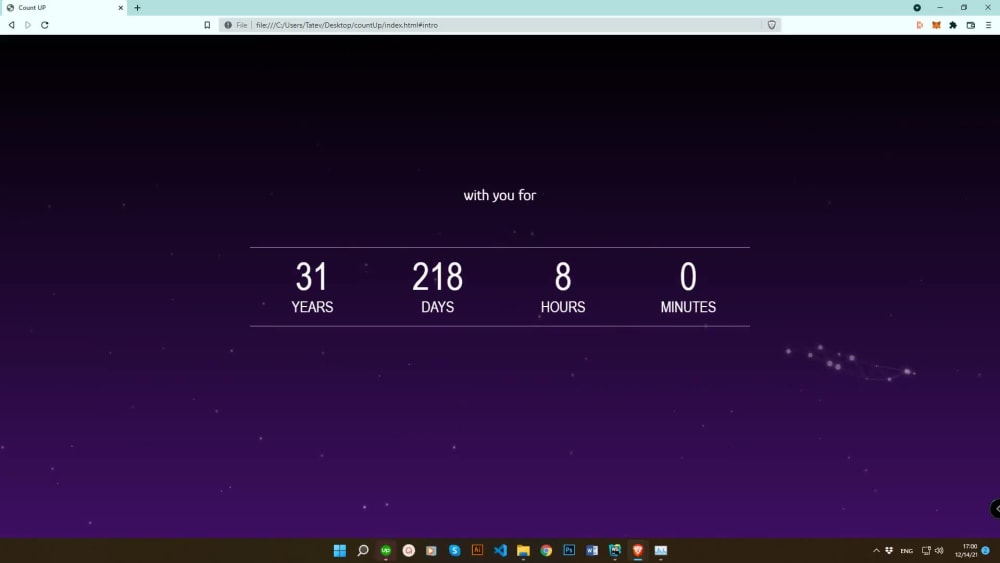Bookmark this page with the bookmark icon
This screenshot has width=1000, height=563.
207,25
